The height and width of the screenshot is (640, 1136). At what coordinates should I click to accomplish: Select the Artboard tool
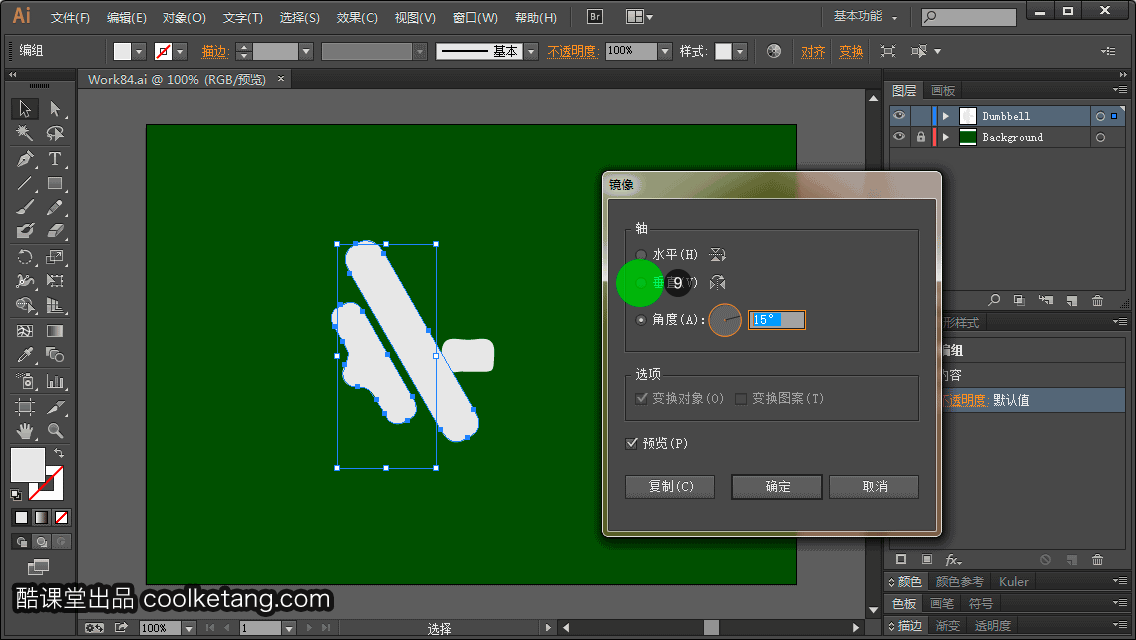click(x=25, y=407)
